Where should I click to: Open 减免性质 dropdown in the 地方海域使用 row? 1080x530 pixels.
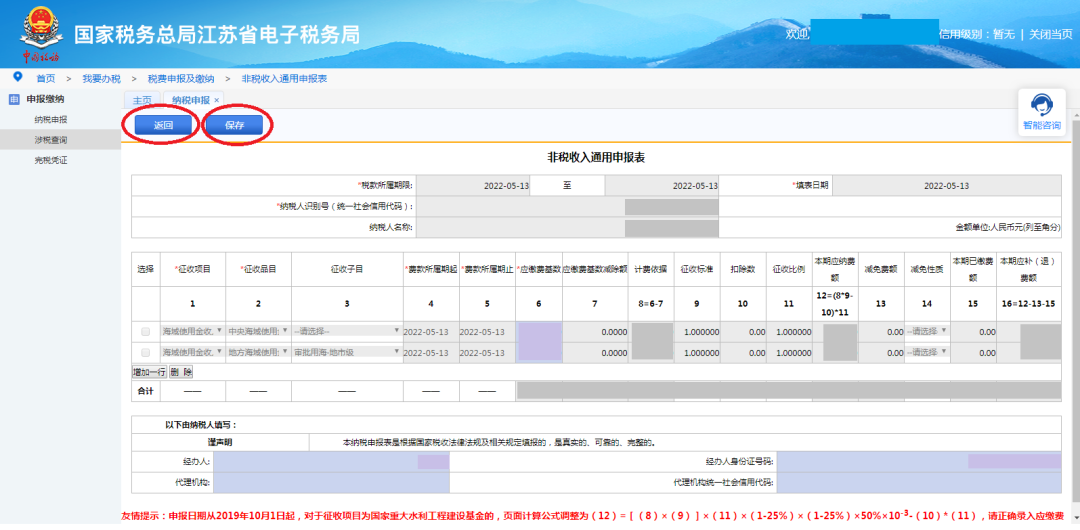tap(926, 351)
